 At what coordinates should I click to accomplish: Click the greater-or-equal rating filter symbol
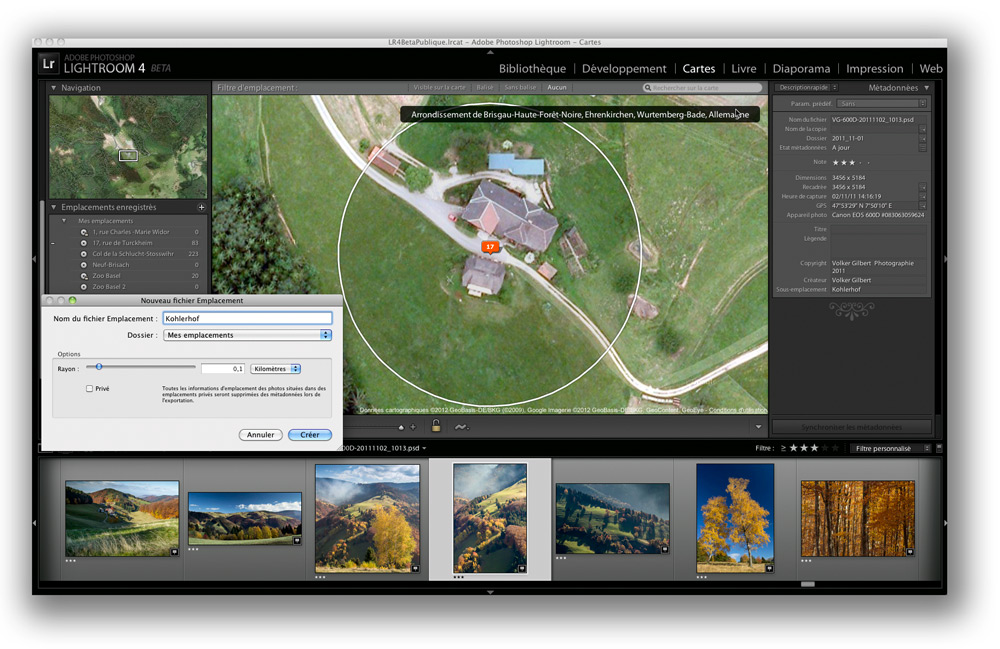783,448
